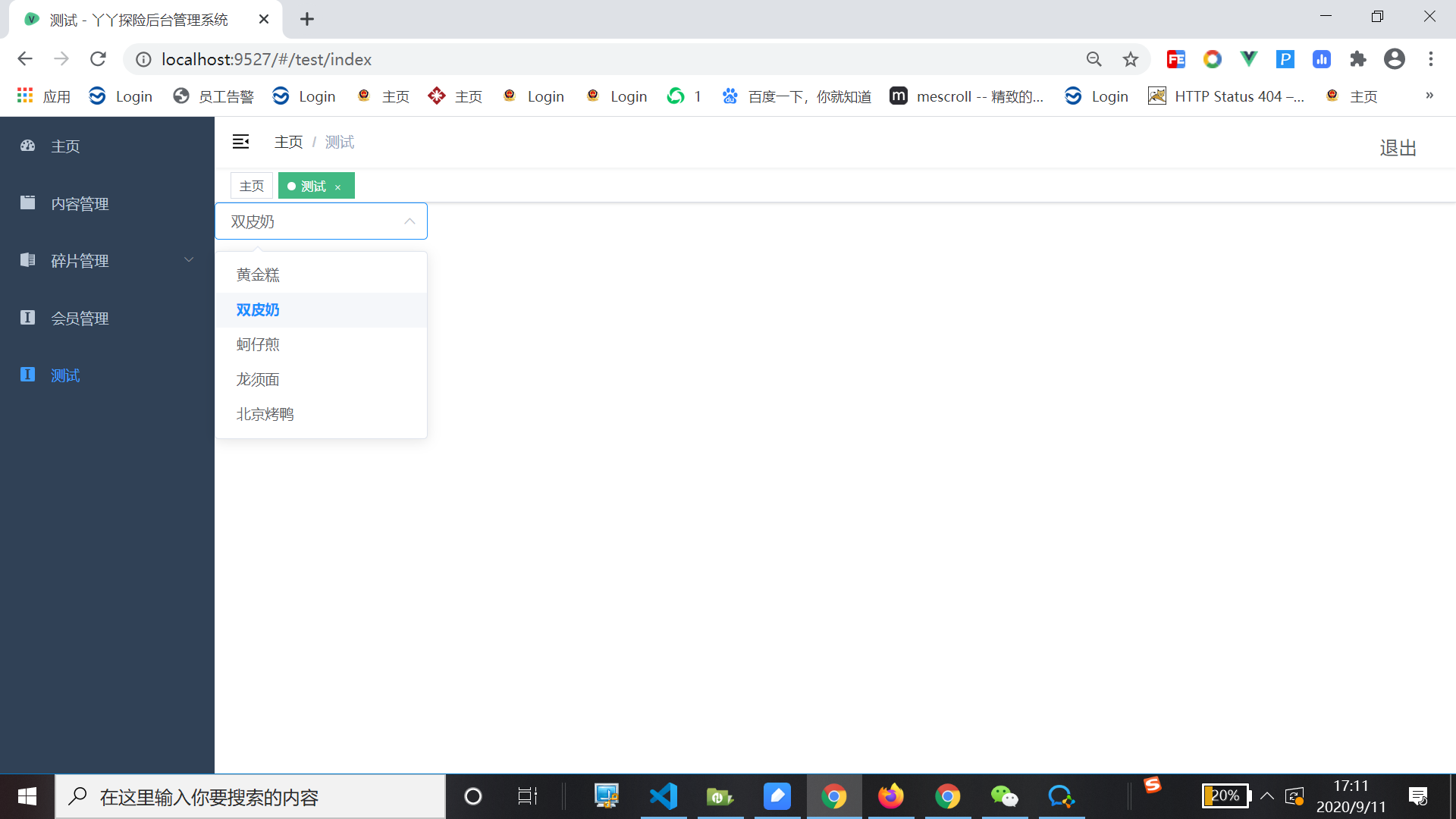1456x819 pixels.
Task: Click the 退出 logout link
Action: [1398, 147]
